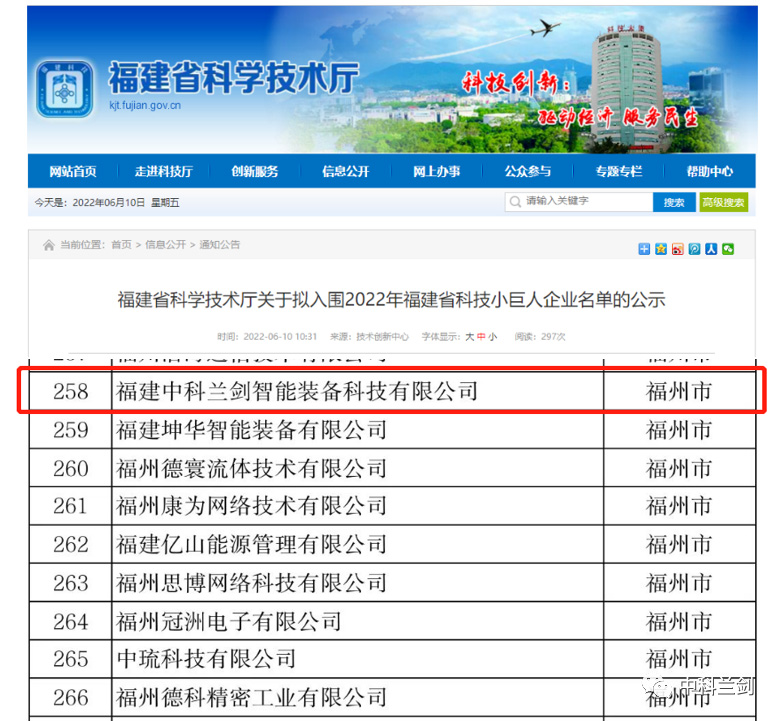Viewport: 780px width, 721px height.
Task: Share to WeChat green icon
Action: point(728,249)
